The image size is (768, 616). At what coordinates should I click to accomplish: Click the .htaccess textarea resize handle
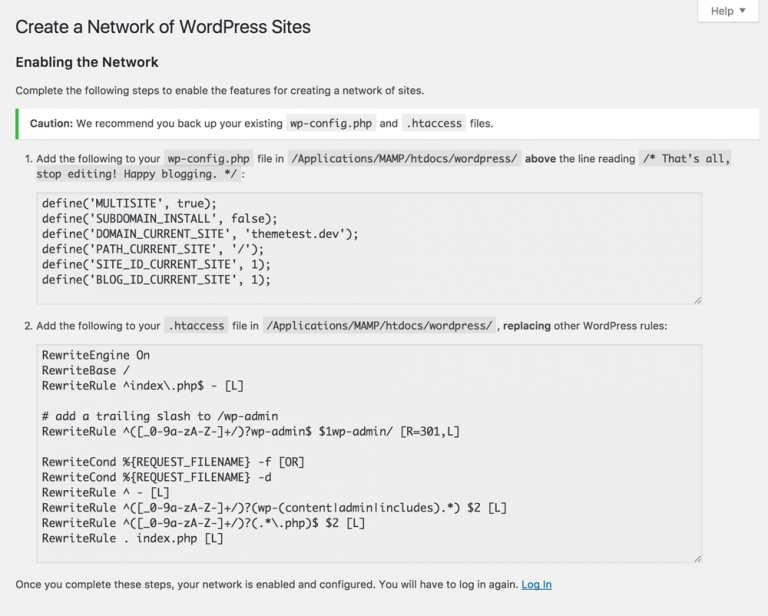[x=697, y=558]
